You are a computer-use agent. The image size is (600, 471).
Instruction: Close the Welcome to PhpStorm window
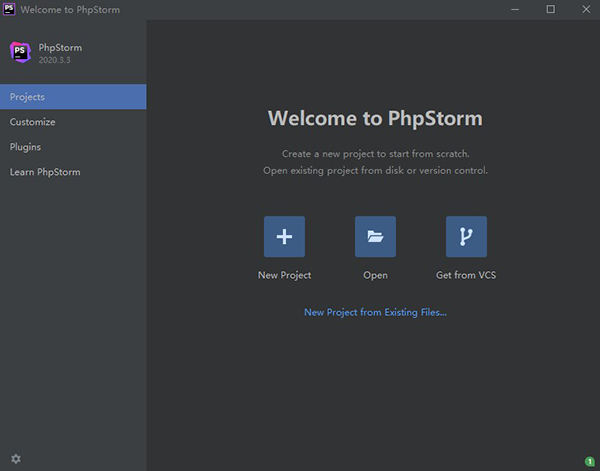pyautogui.click(x=586, y=10)
